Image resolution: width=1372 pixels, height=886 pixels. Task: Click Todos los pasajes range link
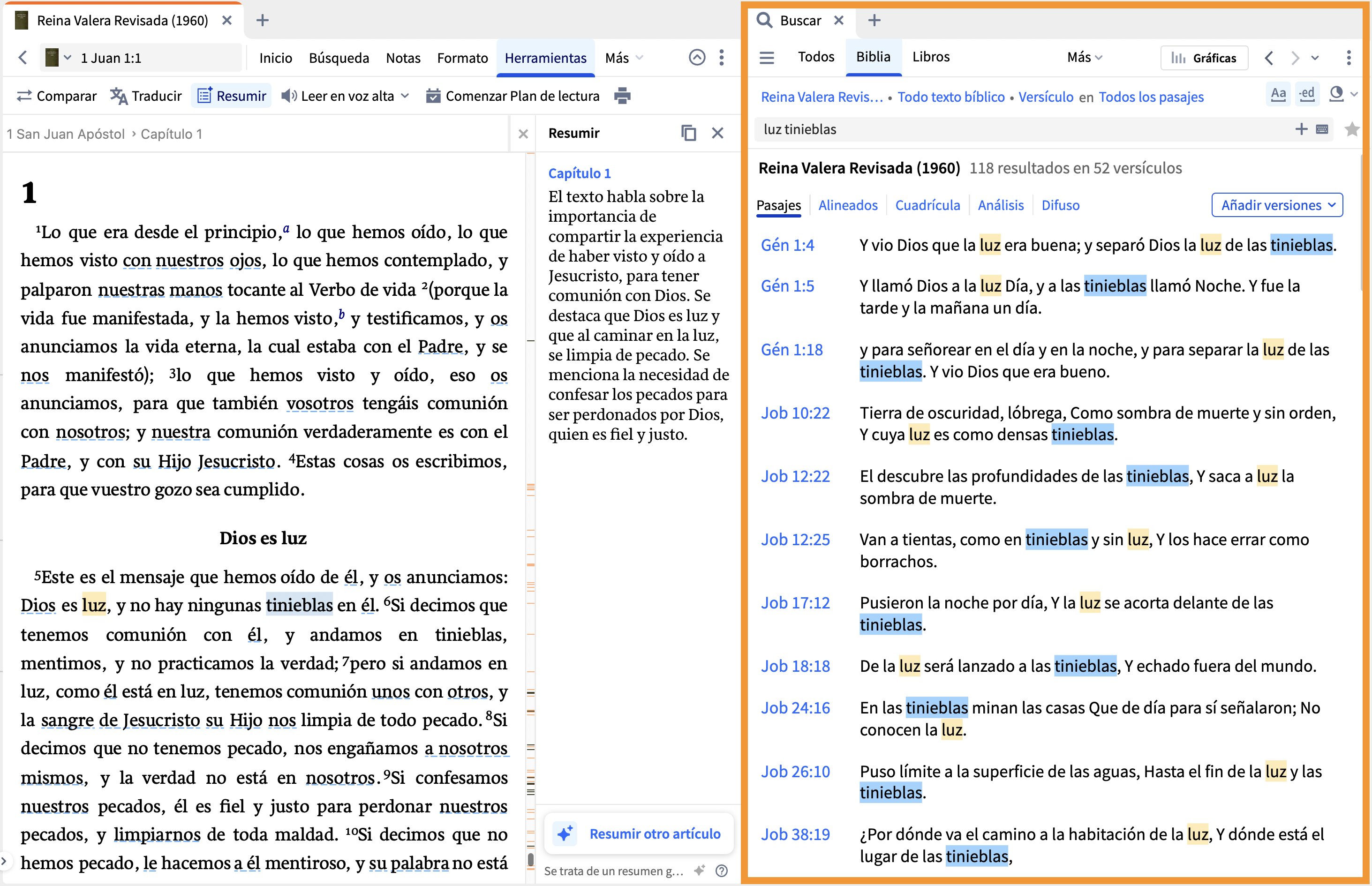pos(1151,97)
